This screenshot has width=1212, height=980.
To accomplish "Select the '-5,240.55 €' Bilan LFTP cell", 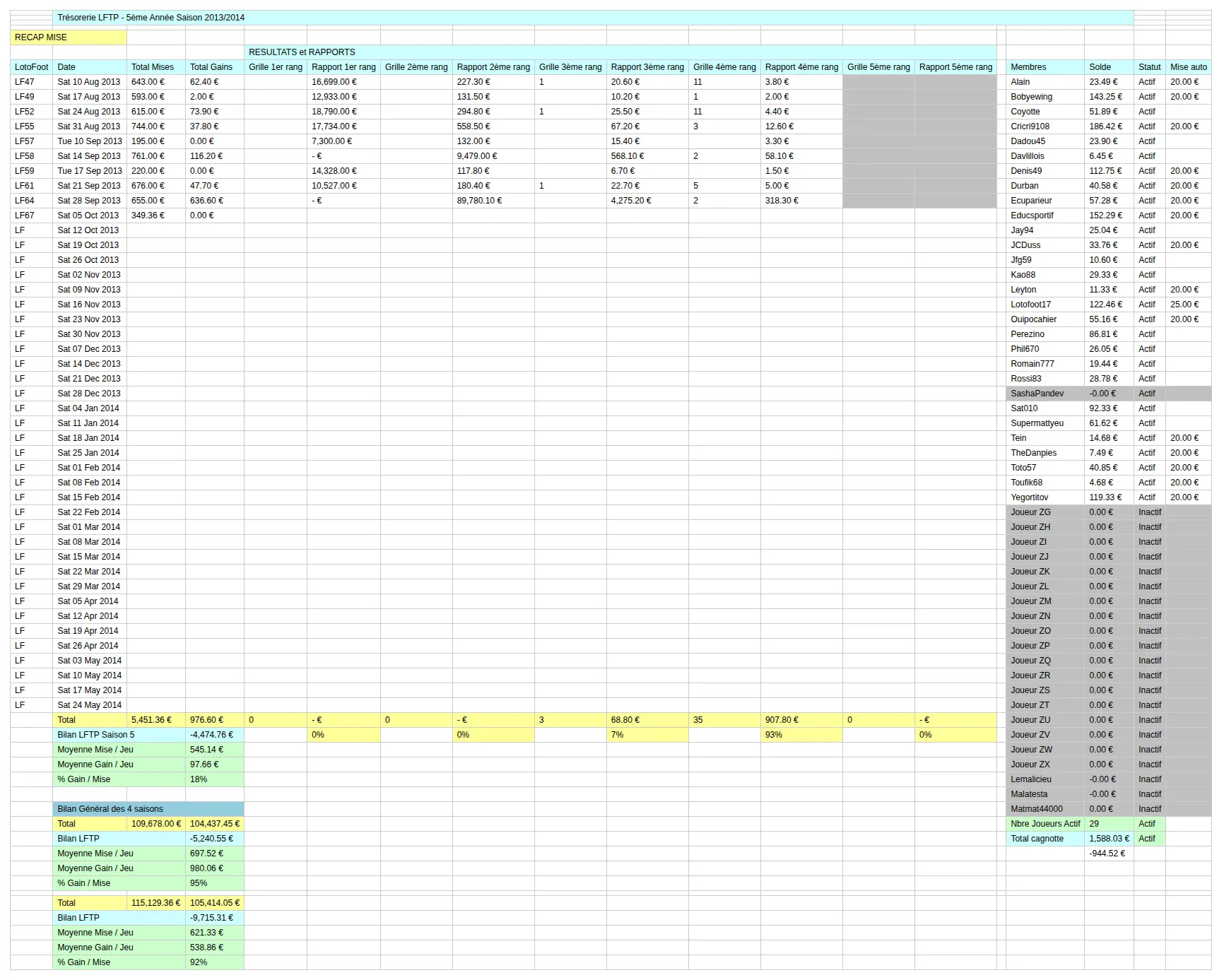I will click(x=215, y=839).
